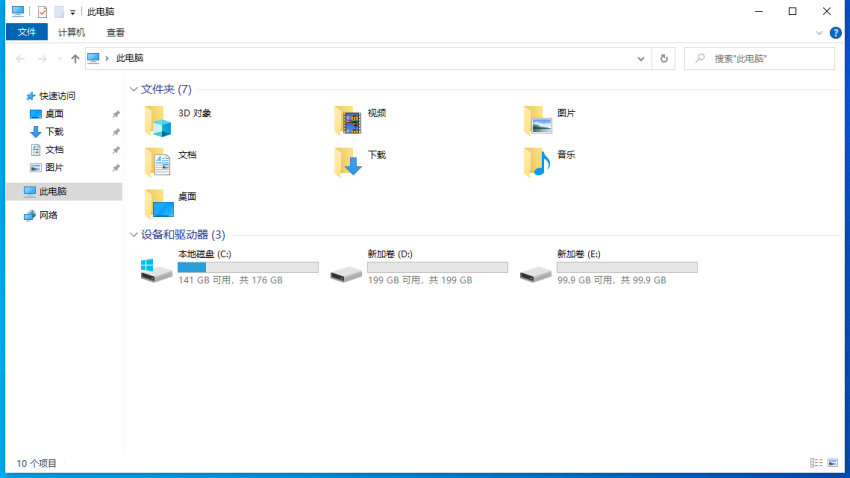Select the 文档 folder icon in main pane
The width and height of the screenshot is (850, 478).
coord(158,162)
